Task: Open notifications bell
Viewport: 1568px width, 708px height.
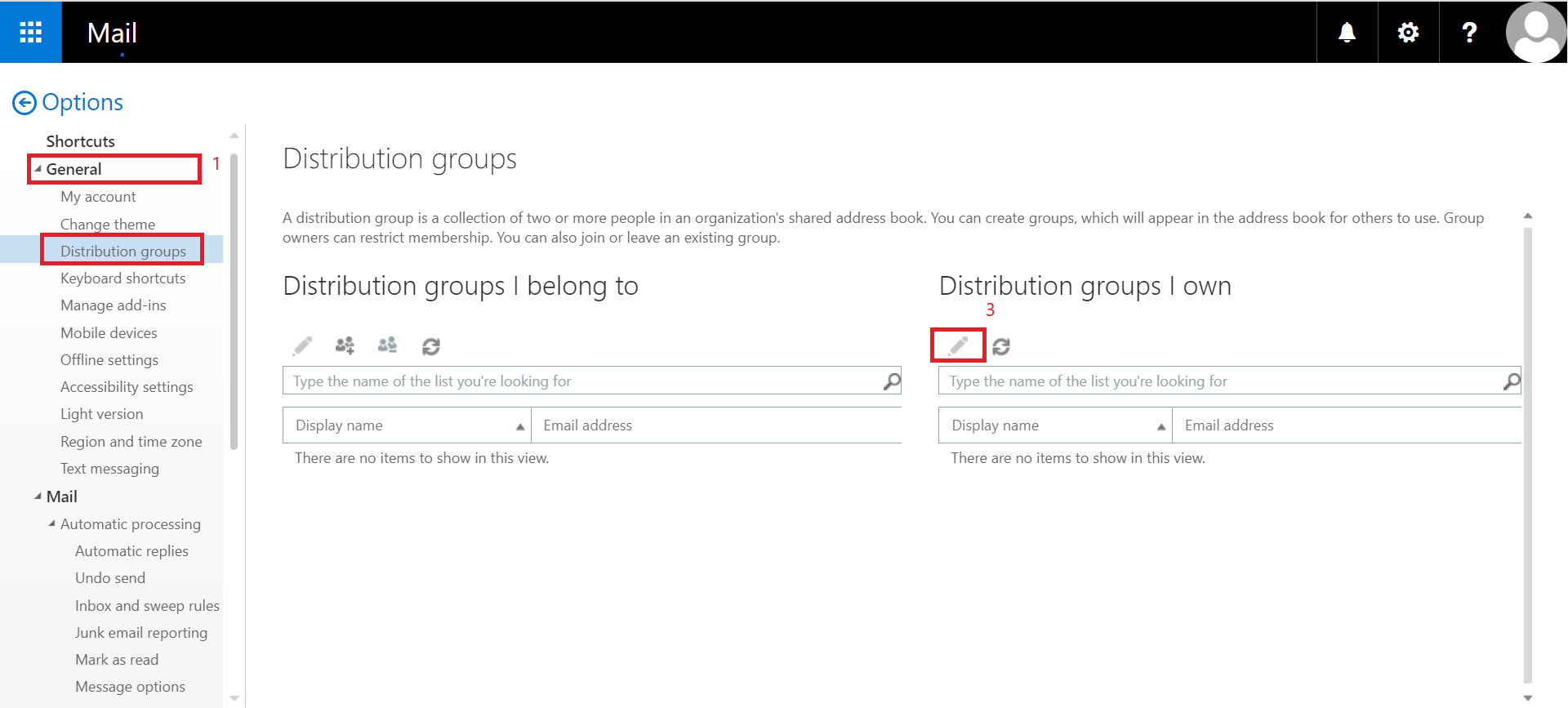Action: point(1347,32)
